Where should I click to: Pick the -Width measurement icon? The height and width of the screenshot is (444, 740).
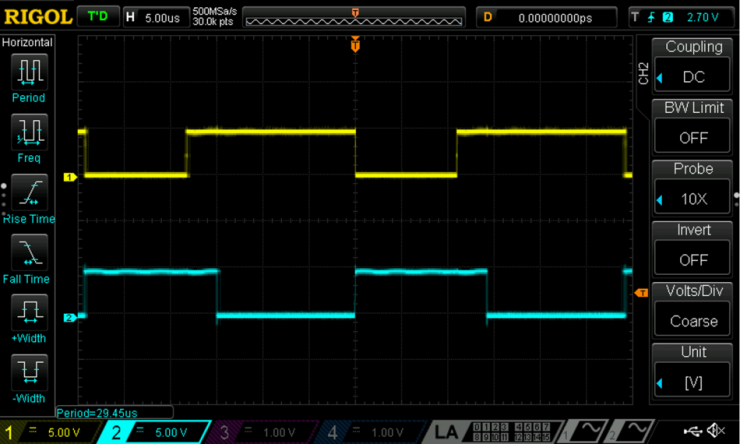pyautogui.click(x=28, y=371)
